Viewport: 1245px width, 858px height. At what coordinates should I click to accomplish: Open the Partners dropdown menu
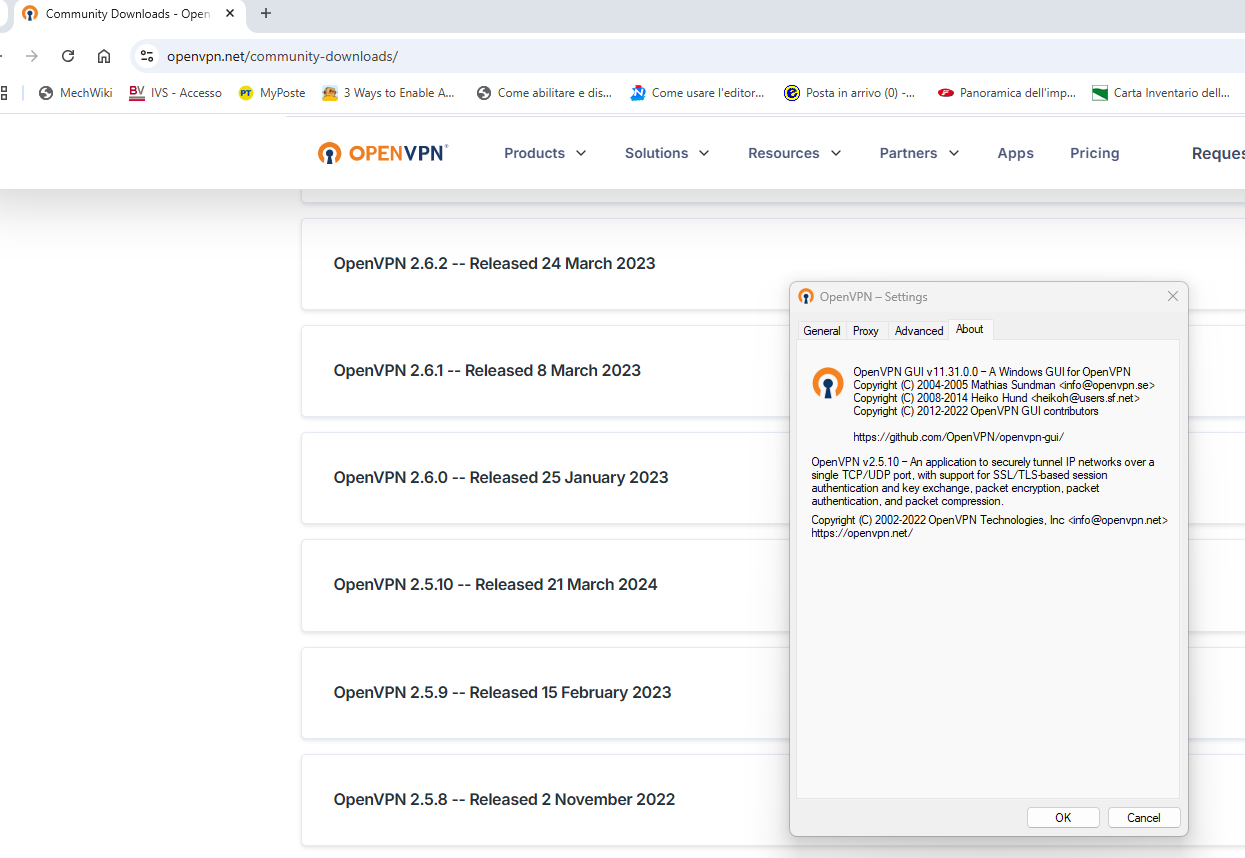[x=919, y=153]
